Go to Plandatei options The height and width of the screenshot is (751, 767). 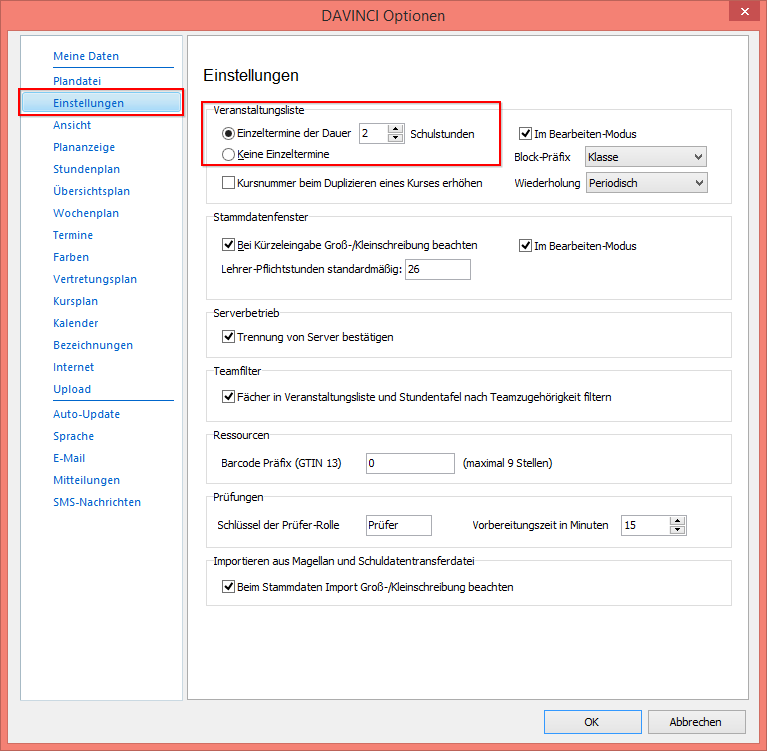(x=77, y=81)
